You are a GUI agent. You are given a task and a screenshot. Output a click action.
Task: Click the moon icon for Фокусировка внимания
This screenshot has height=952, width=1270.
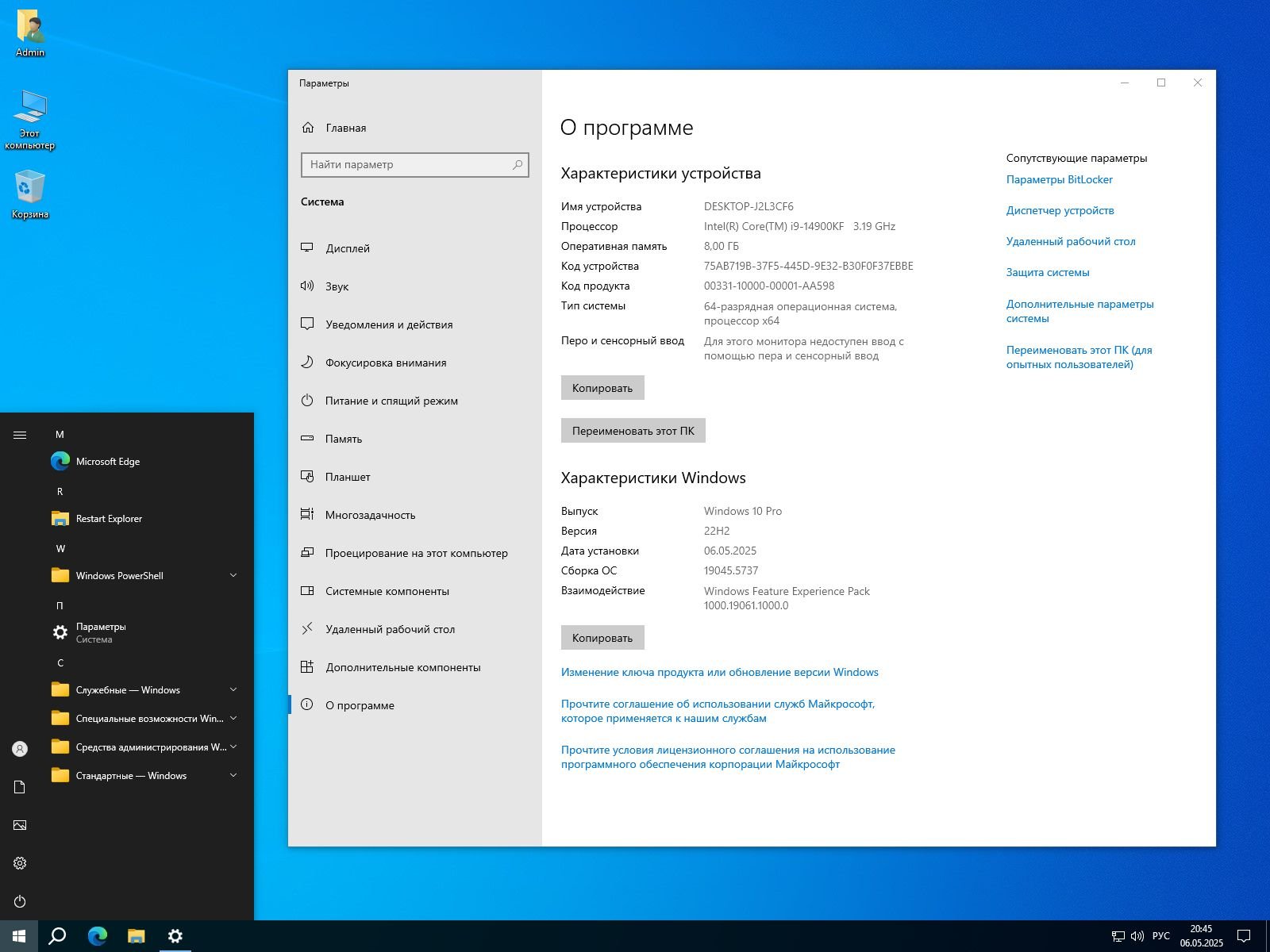click(307, 362)
